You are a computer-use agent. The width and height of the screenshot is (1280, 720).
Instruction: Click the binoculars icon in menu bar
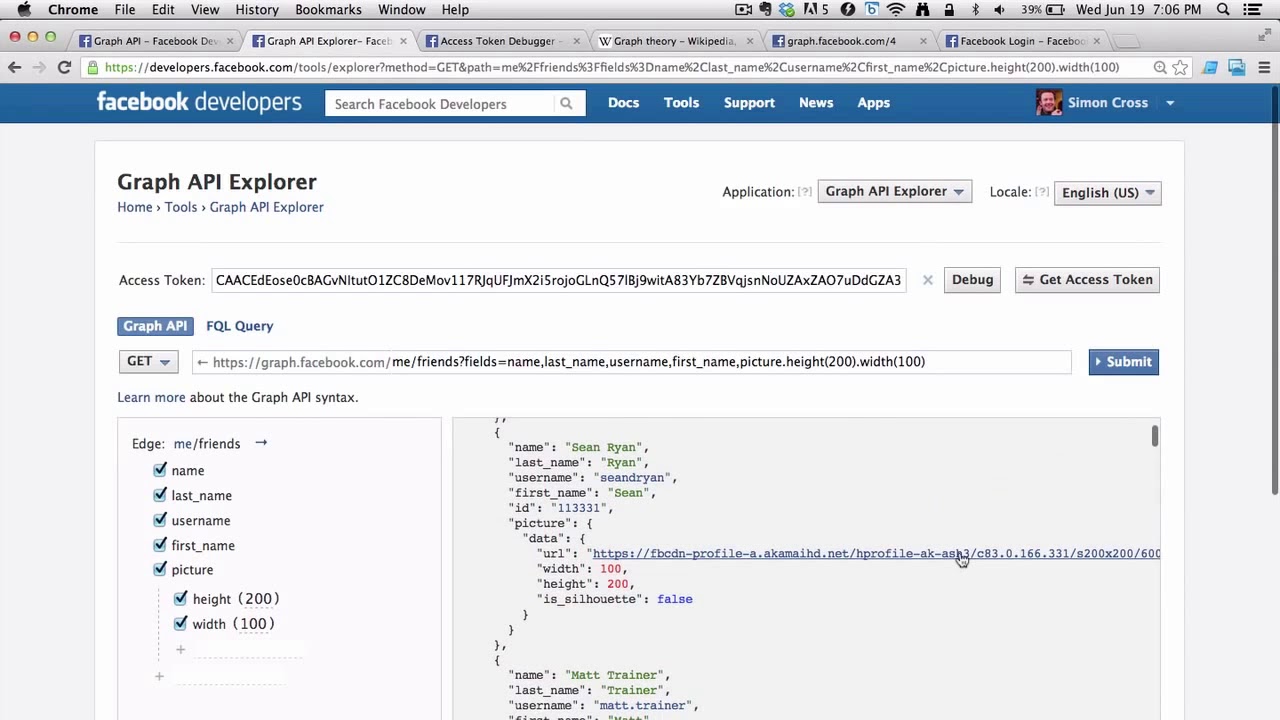922,10
